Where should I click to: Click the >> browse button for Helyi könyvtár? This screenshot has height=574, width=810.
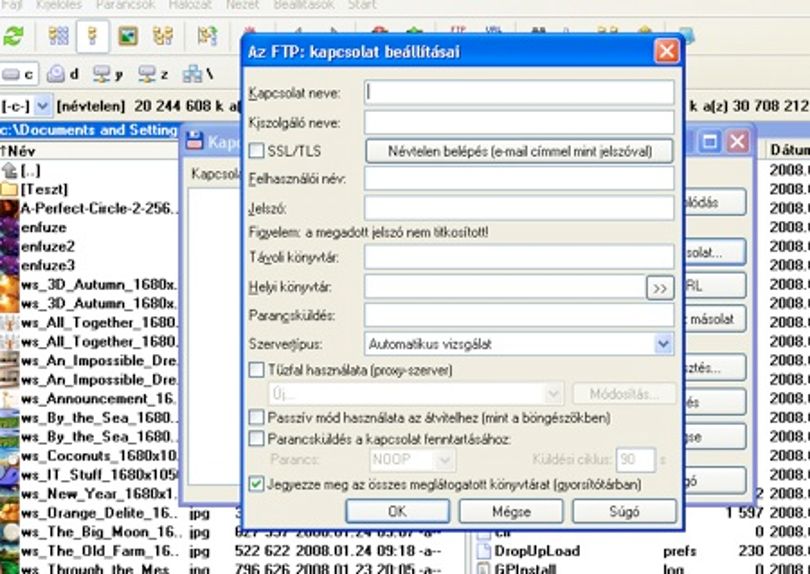(x=660, y=288)
